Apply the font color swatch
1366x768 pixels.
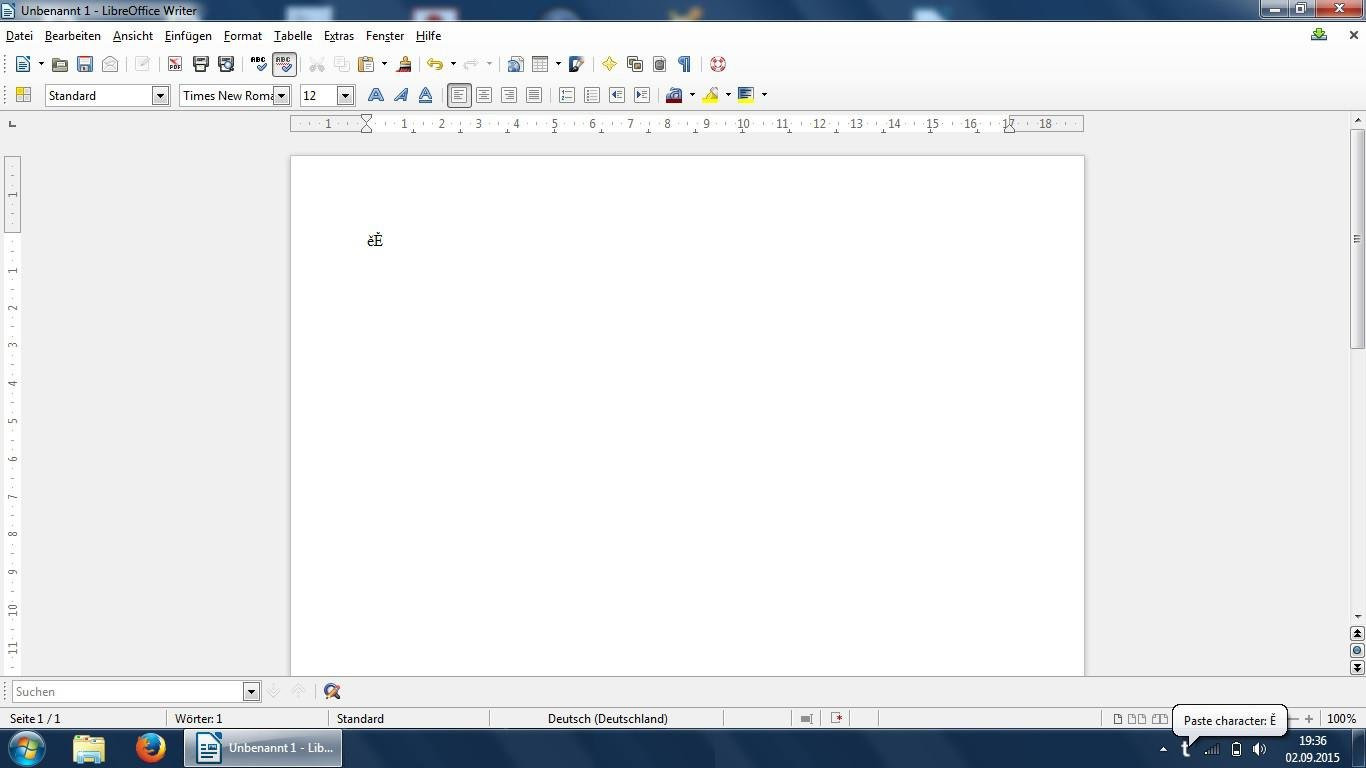point(674,95)
